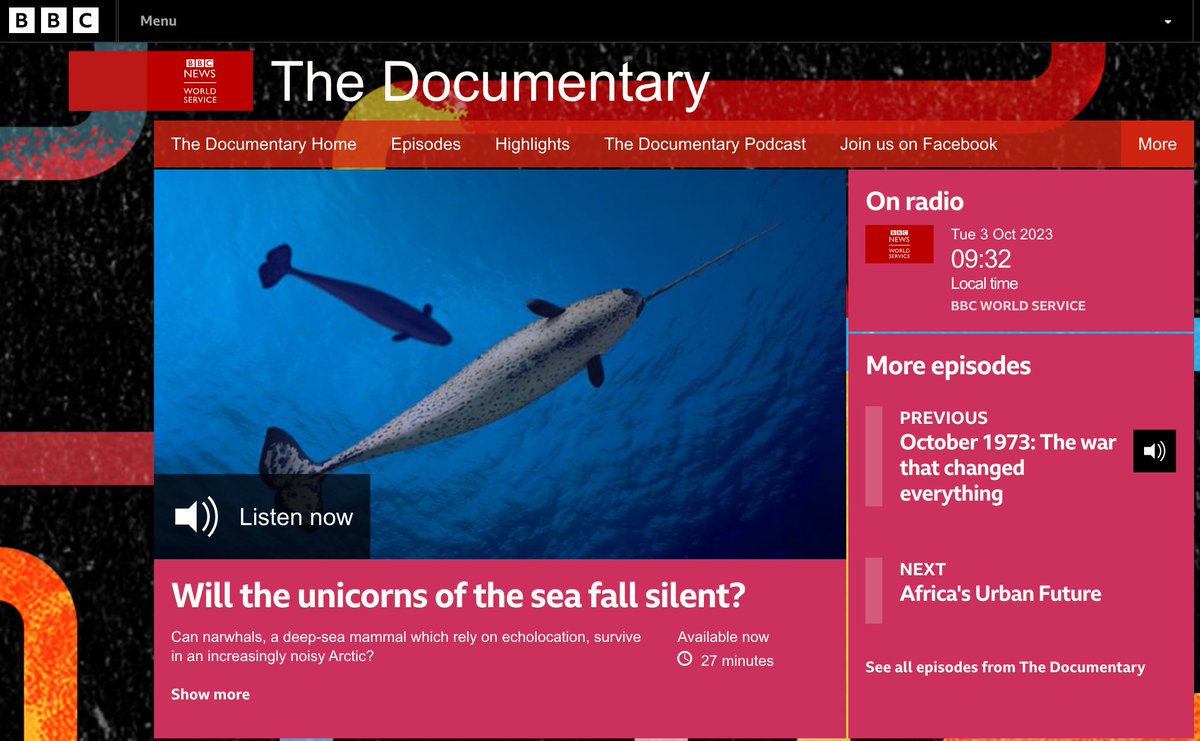Click the narwhal episode image
Screen dimensions: 1200x741
500,364
